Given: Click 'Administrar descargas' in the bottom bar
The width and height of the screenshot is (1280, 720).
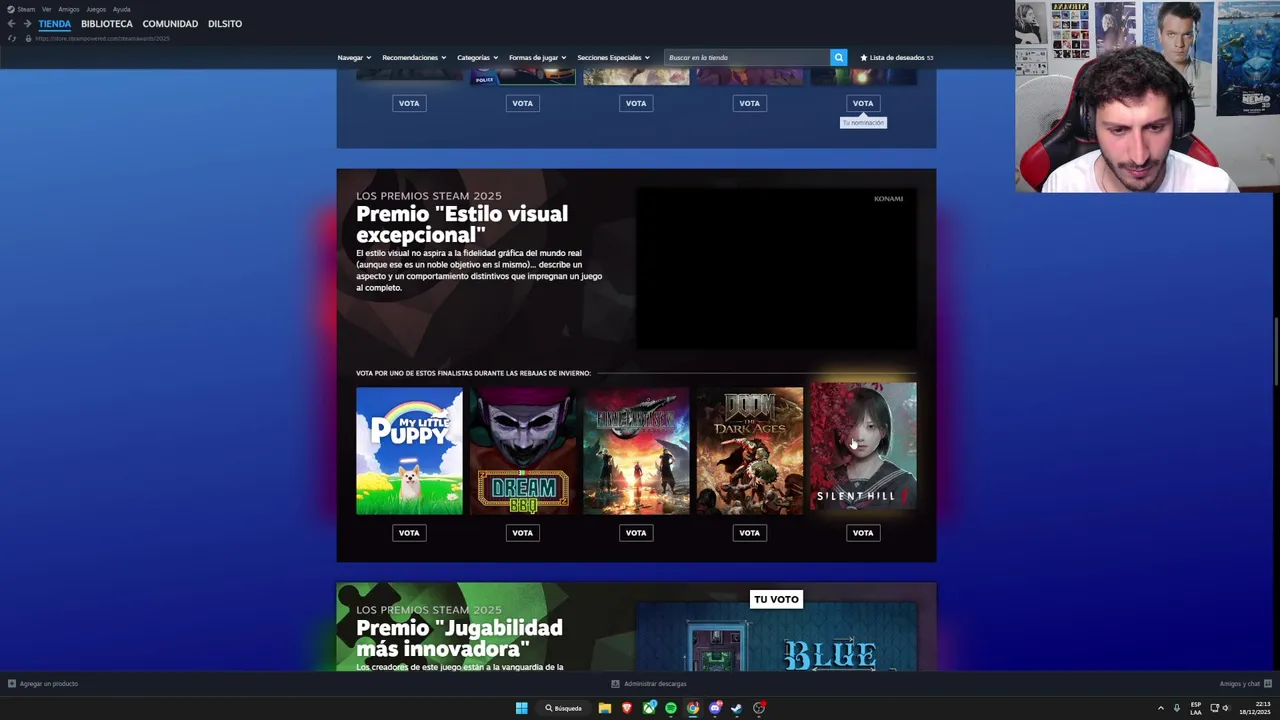Looking at the screenshot, I should click(x=655, y=684).
